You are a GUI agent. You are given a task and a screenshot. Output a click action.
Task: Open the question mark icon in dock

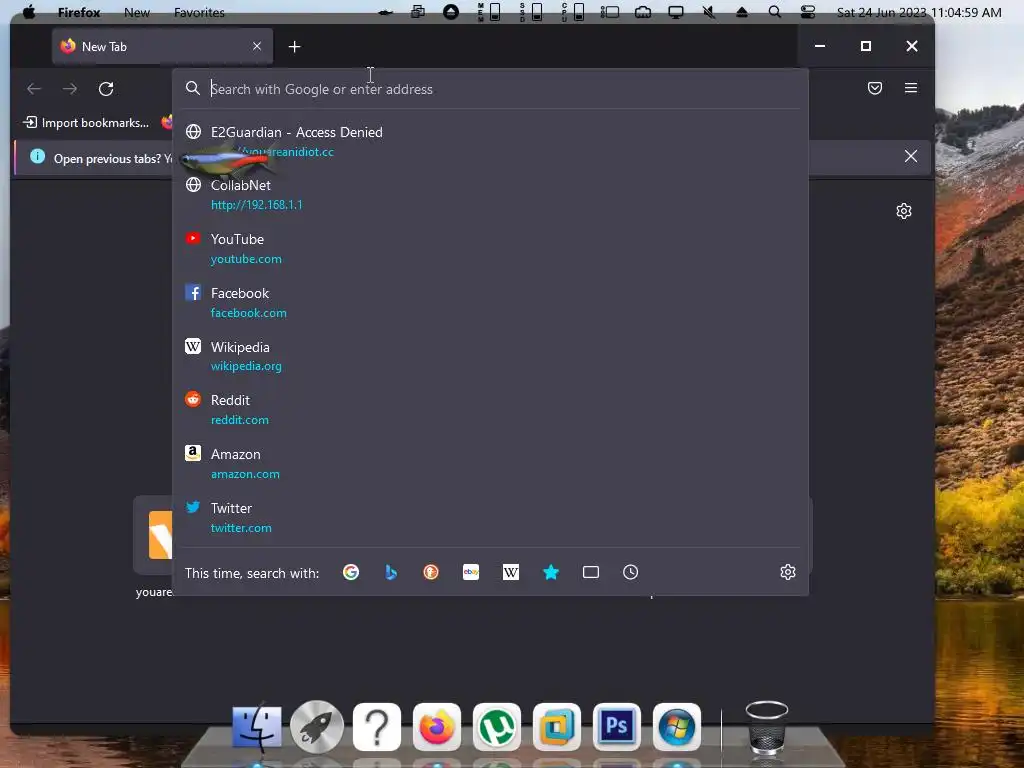point(377,727)
